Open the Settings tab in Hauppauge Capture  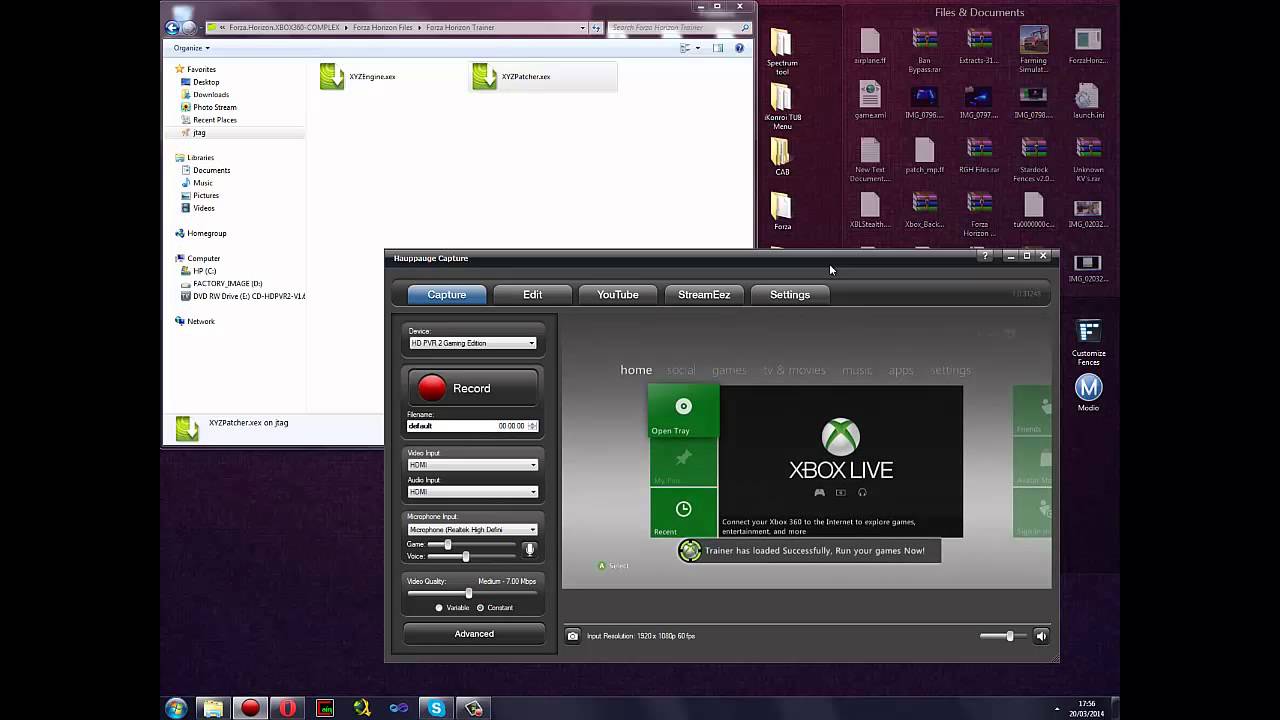(x=790, y=295)
